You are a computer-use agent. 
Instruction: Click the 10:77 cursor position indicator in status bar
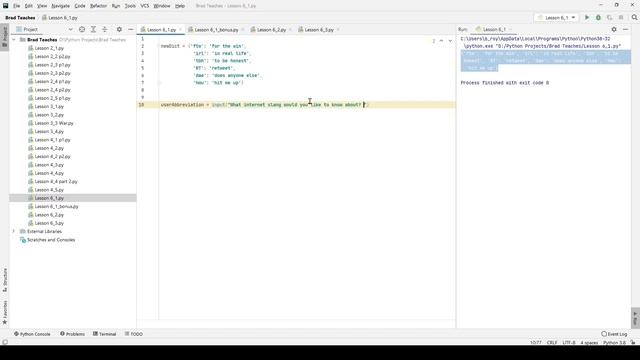coord(536,342)
